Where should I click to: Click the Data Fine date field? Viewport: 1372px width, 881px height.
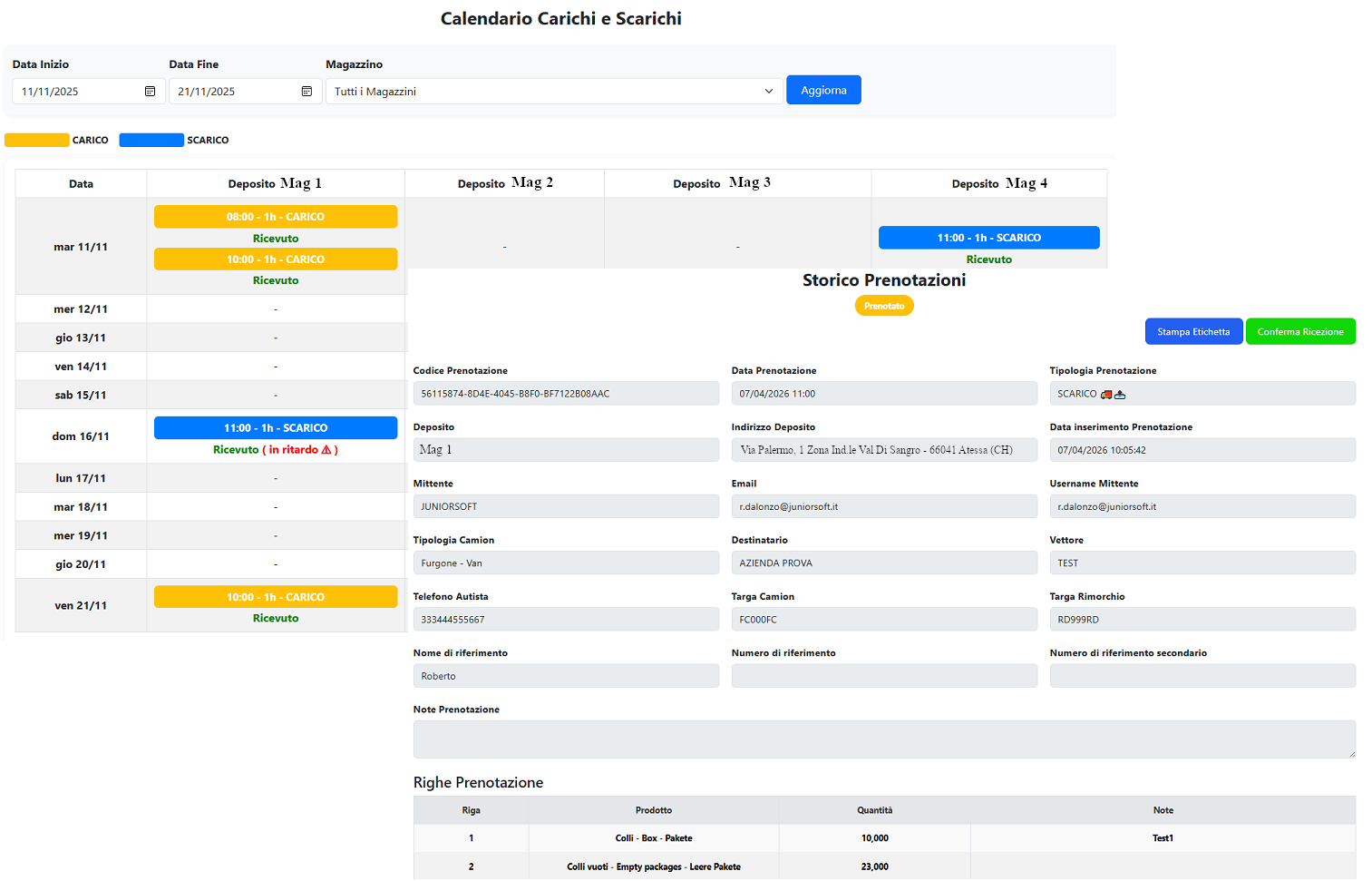click(x=246, y=92)
